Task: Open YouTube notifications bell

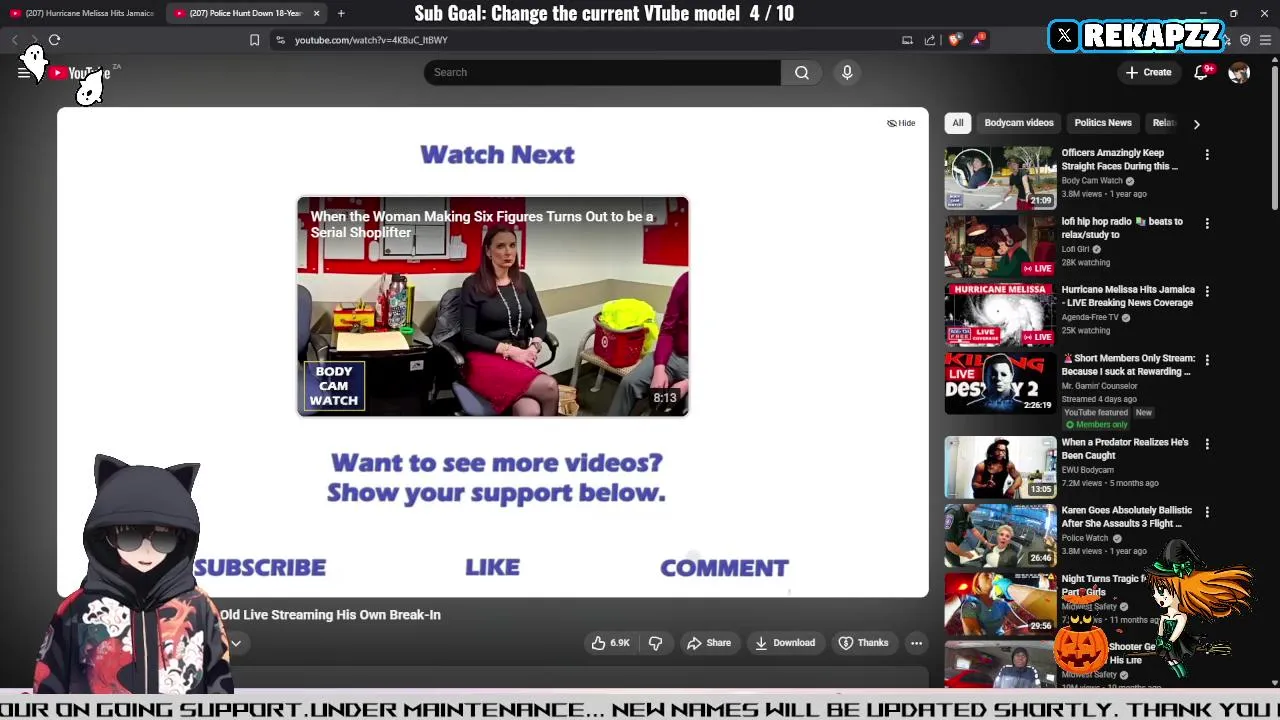Action: tap(1201, 72)
